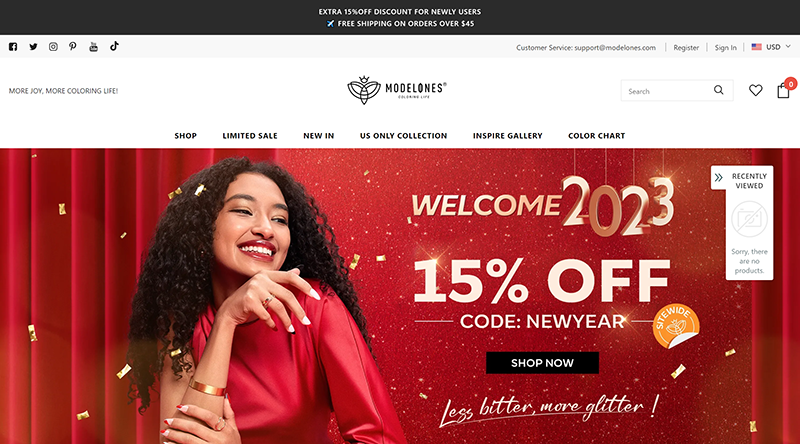The height and width of the screenshot is (444, 800).
Task: Open the Instagram social icon
Action: pyautogui.click(x=53, y=47)
